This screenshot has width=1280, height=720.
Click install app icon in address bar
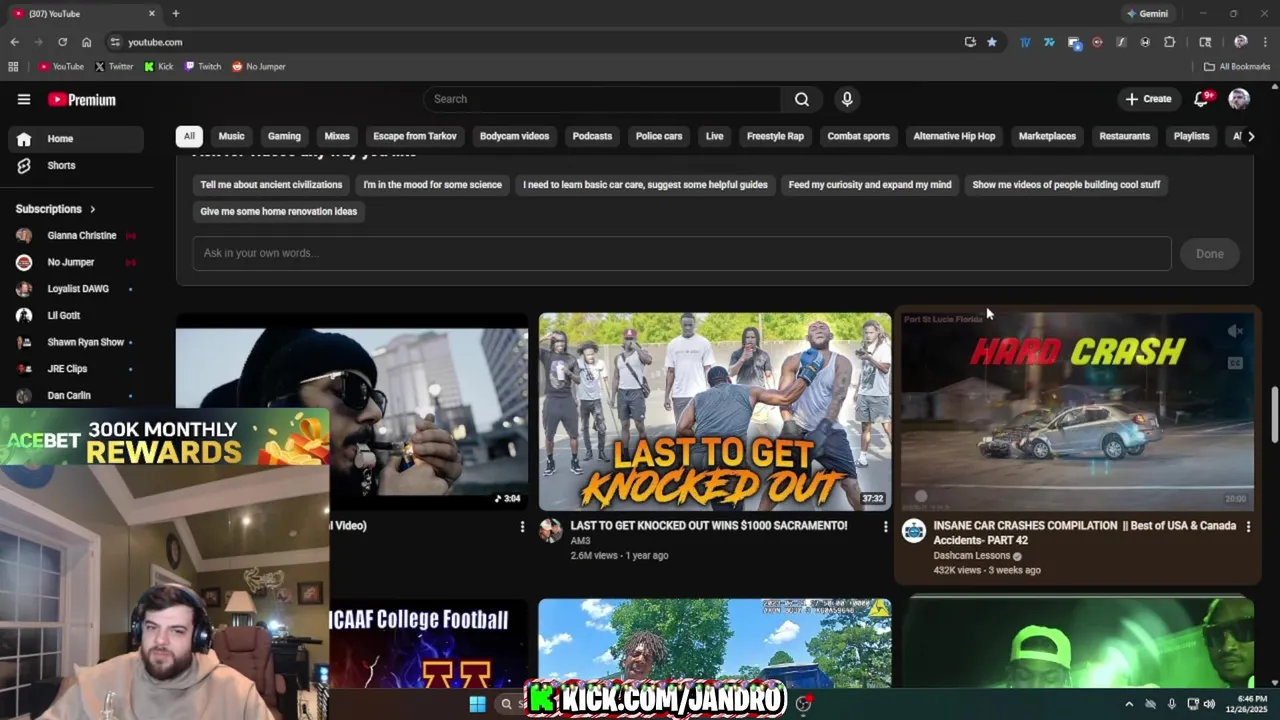[x=970, y=42]
